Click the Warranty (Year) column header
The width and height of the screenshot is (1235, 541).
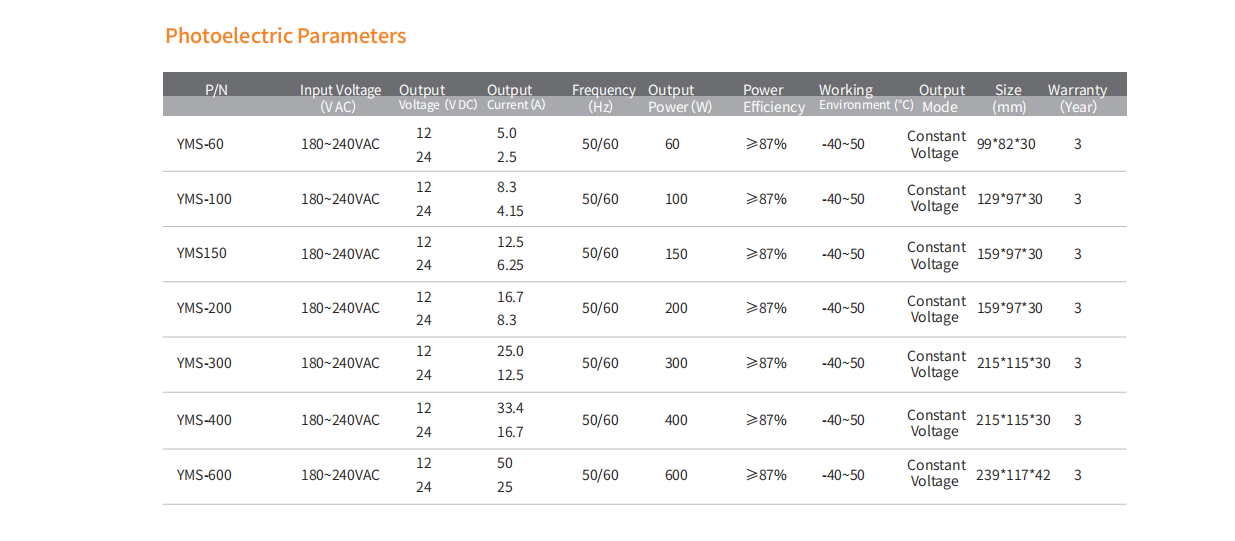point(1077,98)
